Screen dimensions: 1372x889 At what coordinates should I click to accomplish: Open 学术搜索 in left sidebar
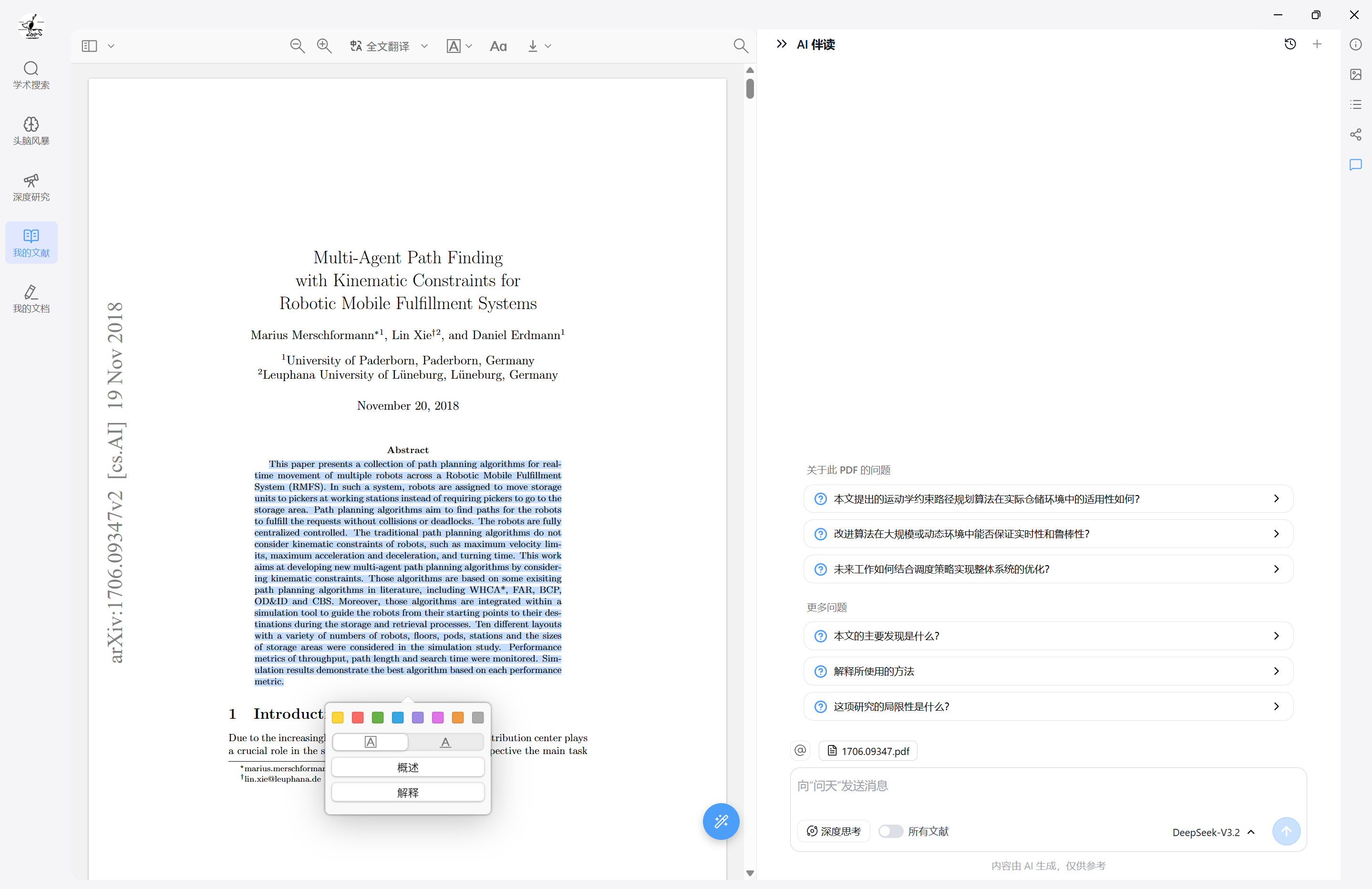31,75
